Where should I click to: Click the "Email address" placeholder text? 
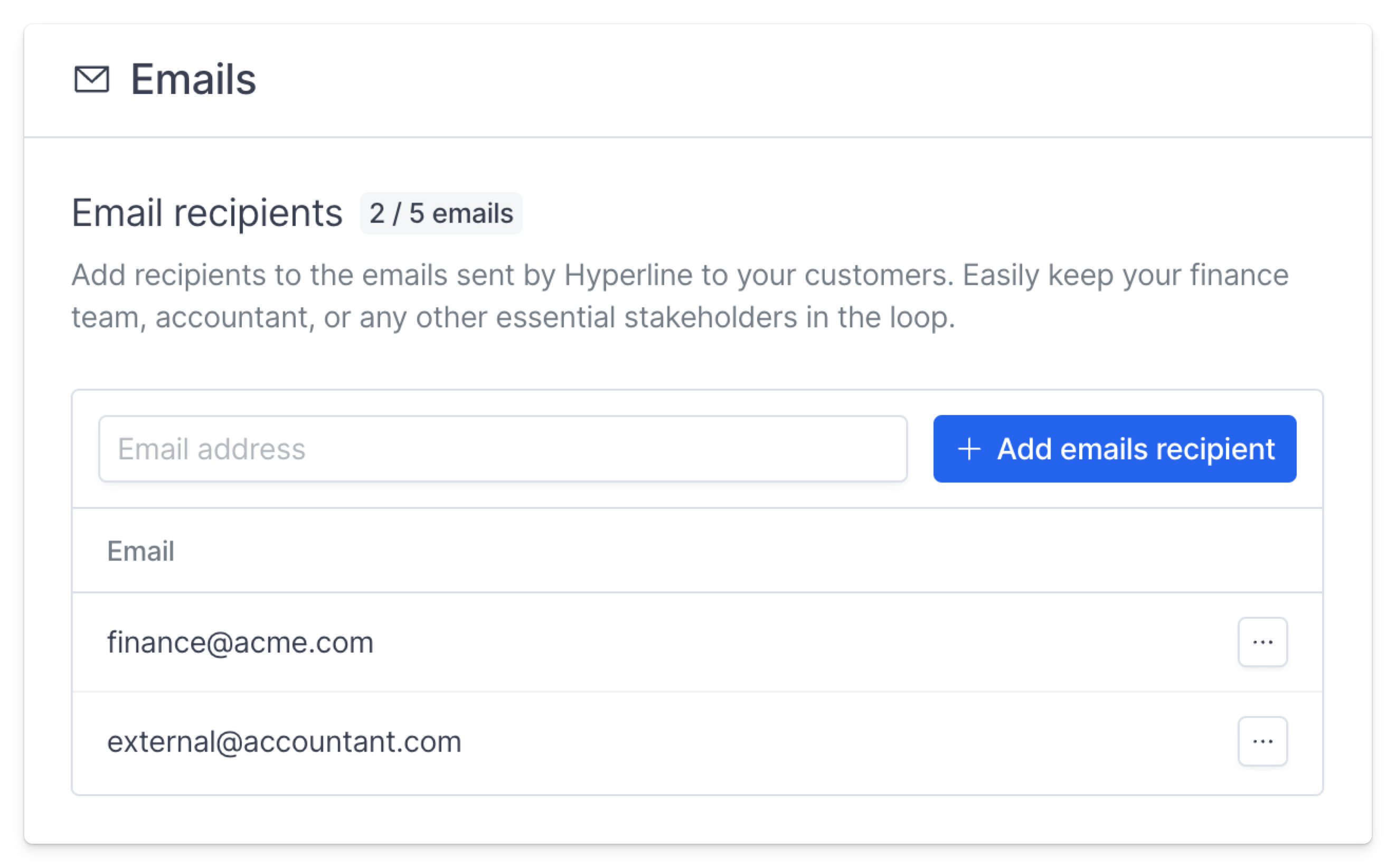pos(212,449)
